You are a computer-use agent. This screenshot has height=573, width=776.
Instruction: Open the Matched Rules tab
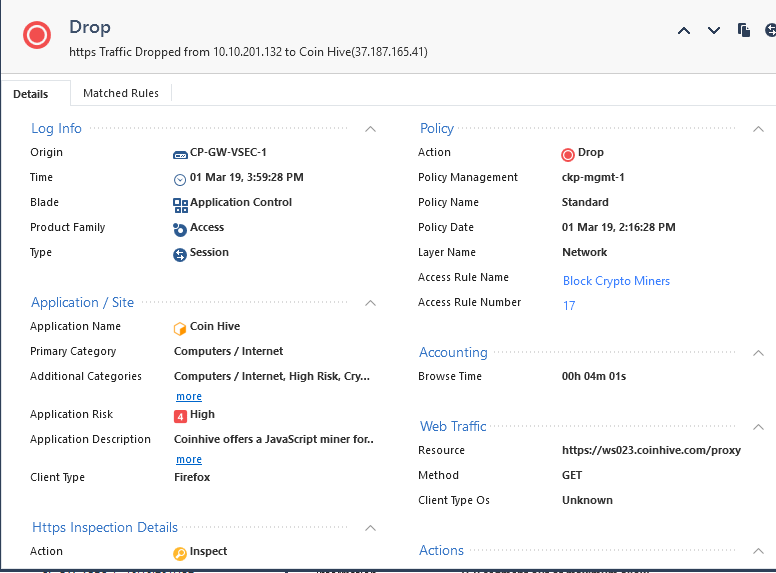[121, 93]
